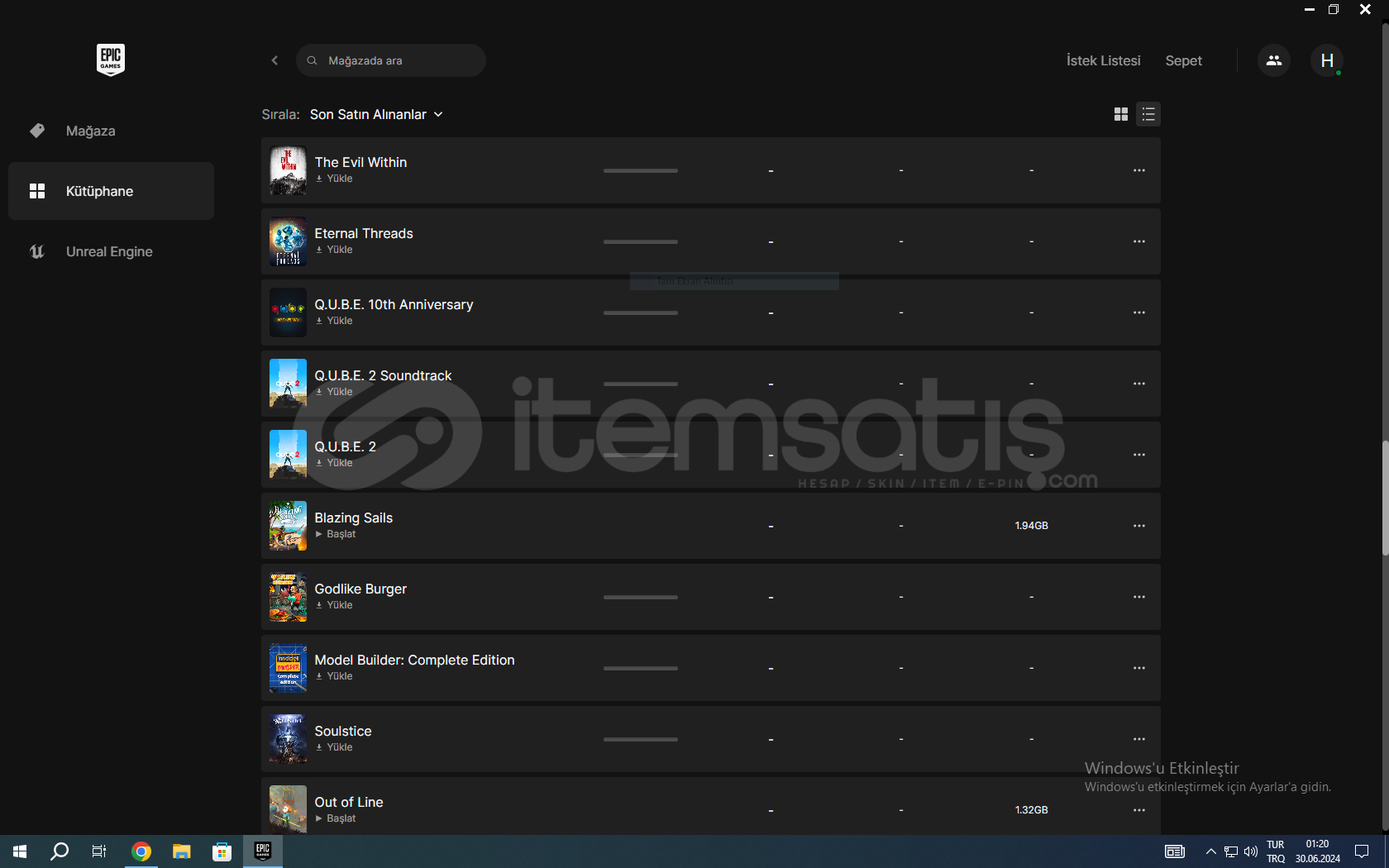Screen dimensions: 1389x868
Task: Switch to grid view
Action: (x=1121, y=114)
